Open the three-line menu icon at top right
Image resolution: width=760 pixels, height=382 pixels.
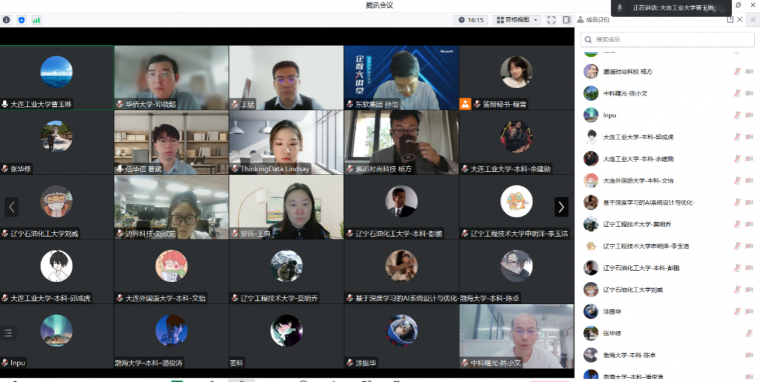pyautogui.click(x=753, y=20)
